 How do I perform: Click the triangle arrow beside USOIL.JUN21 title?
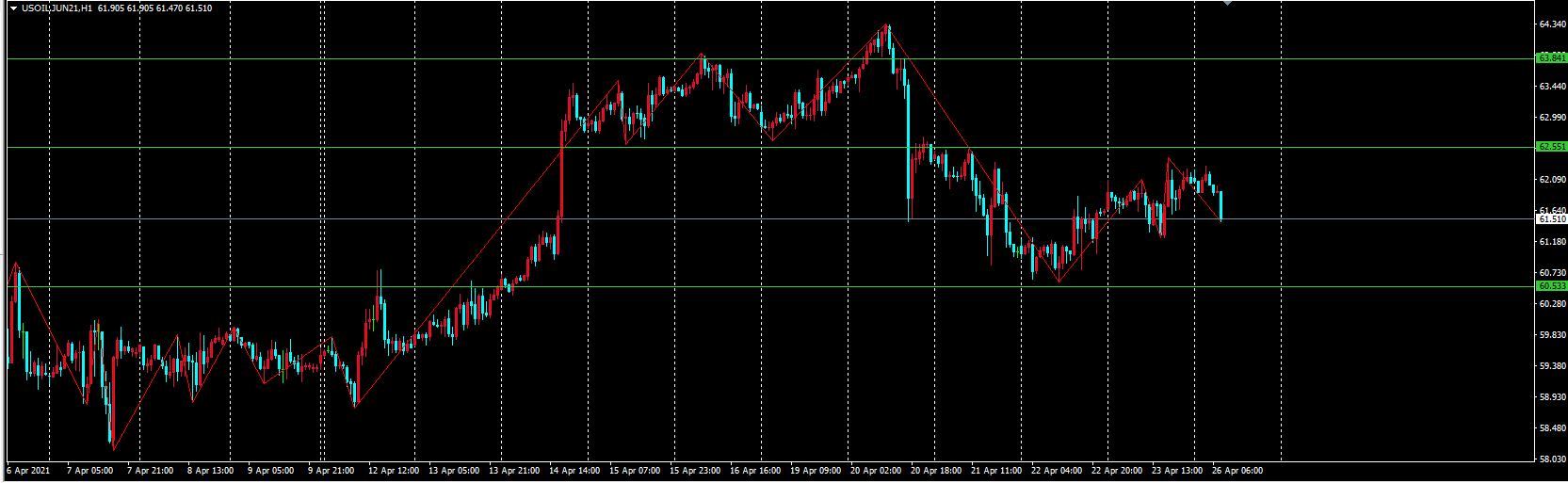click(x=13, y=8)
